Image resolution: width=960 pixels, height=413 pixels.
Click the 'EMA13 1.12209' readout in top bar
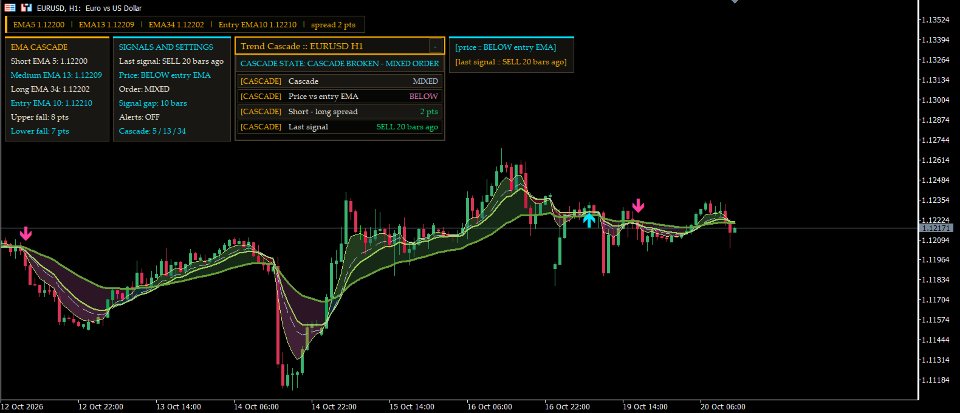pyautogui.click(x=105, y=25)
